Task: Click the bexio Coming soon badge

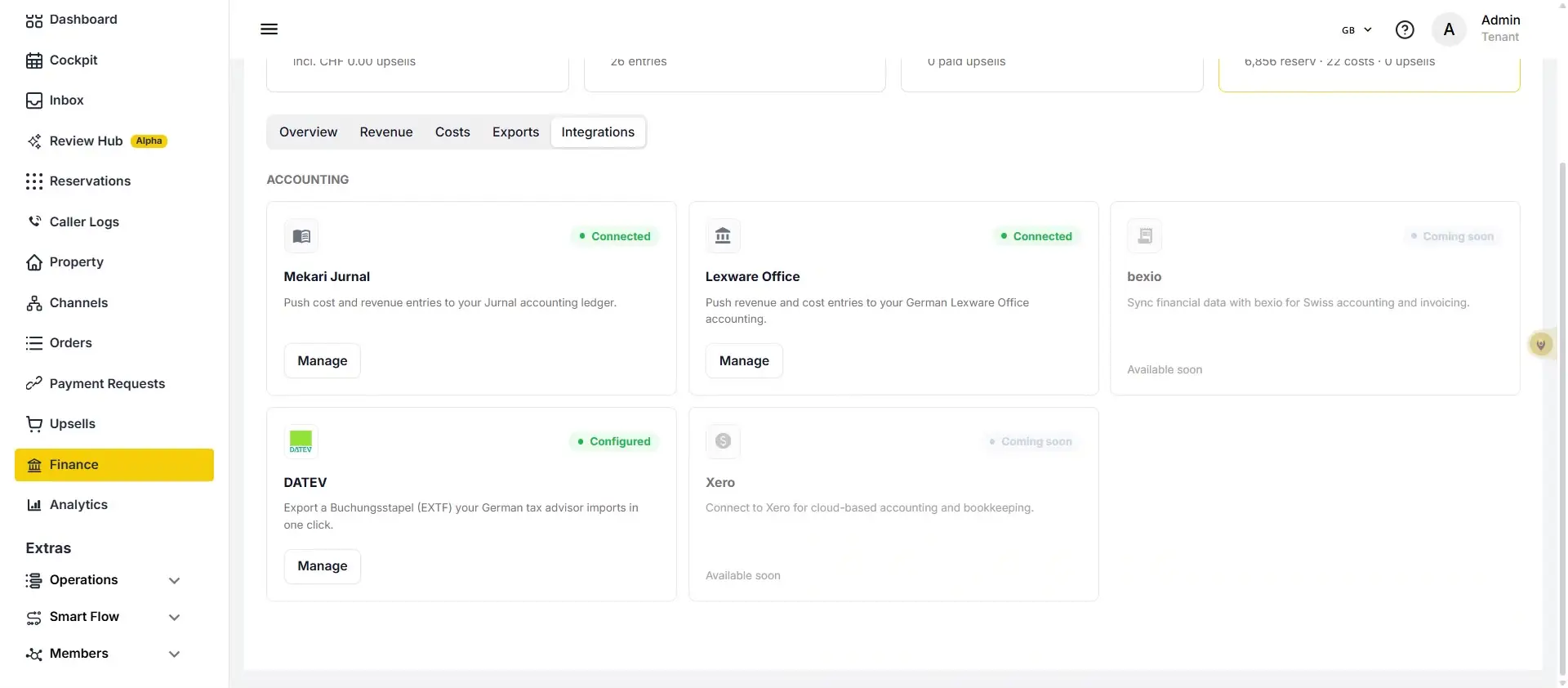Action: point(1452,236)
